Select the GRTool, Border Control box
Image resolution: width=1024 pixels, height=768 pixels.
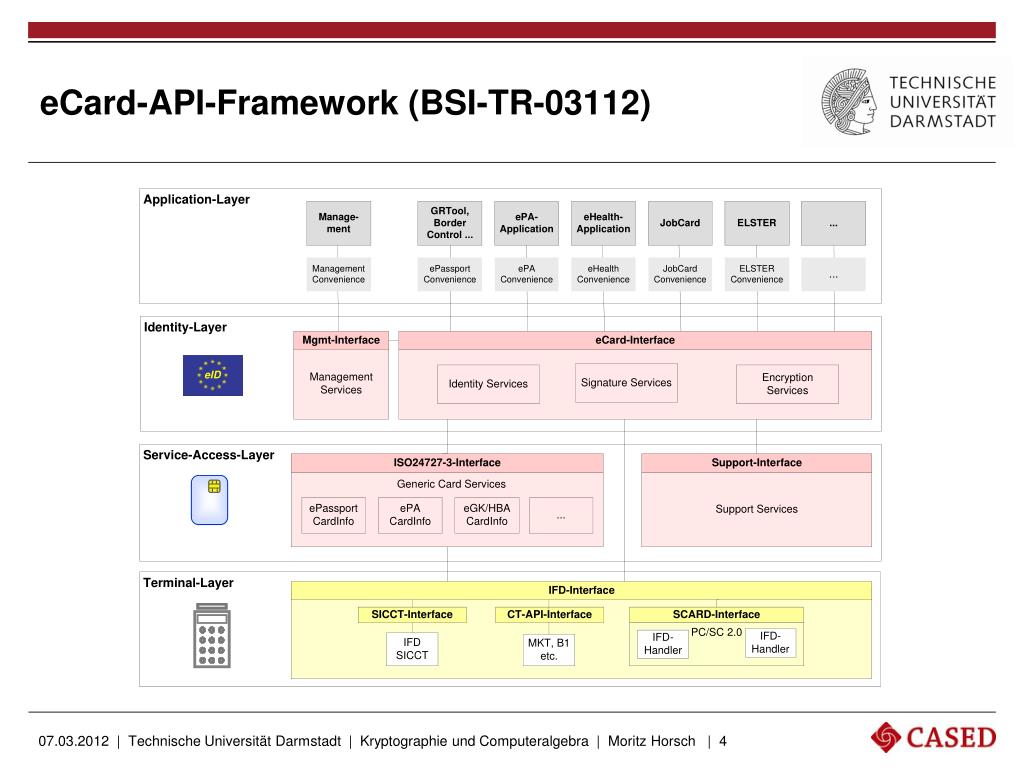(450, 223)
